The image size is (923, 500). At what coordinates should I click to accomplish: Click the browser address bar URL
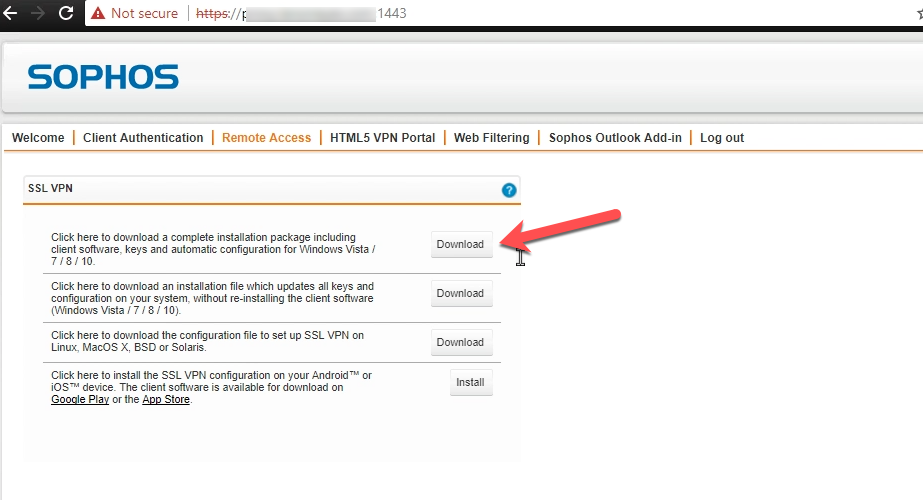click(301, 14)
